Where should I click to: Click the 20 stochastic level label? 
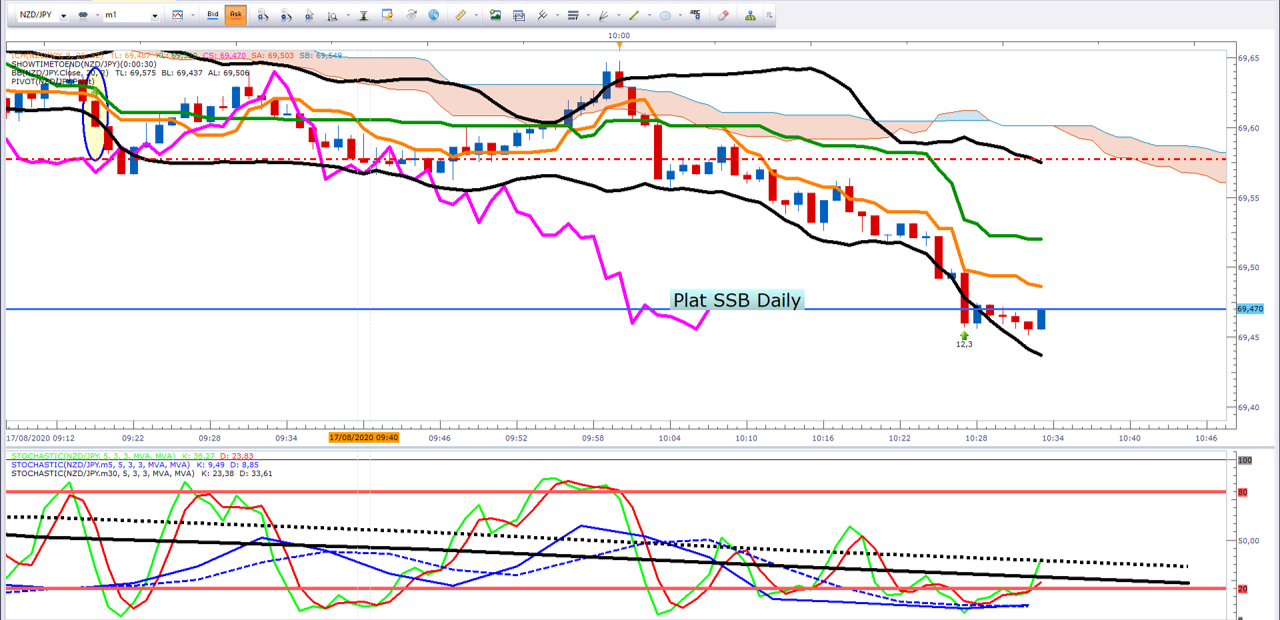click(1243, 589)
